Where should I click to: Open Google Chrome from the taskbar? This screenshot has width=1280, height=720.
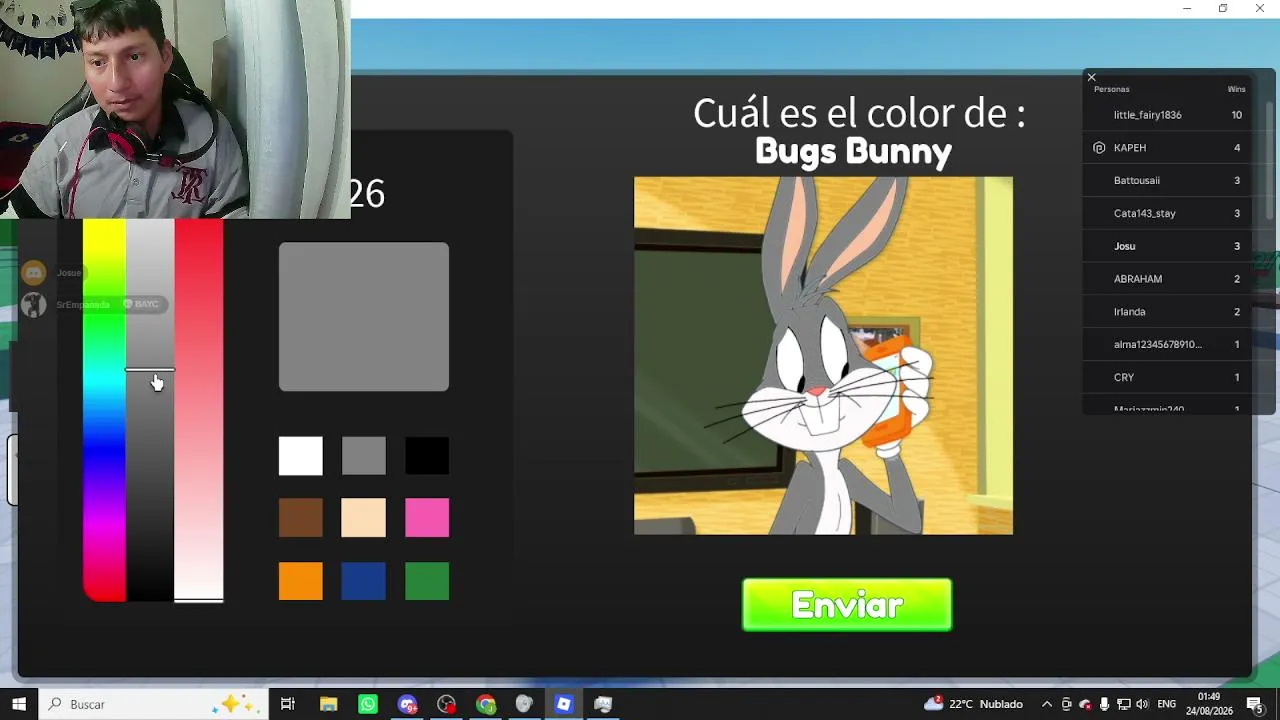pyautogui.click(x=485, y=704)
